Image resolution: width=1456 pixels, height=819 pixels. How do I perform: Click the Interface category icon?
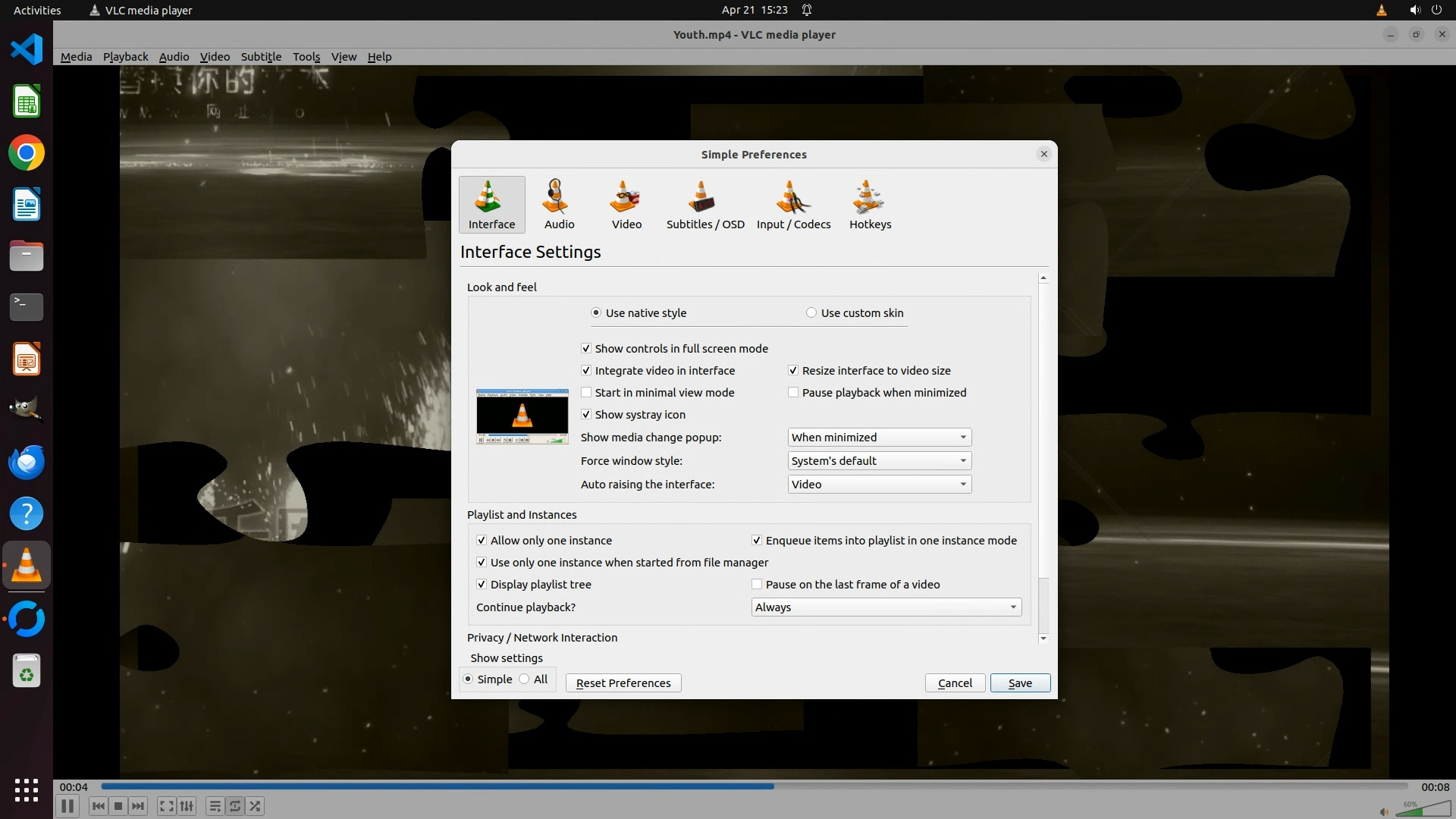coord(491,205)
